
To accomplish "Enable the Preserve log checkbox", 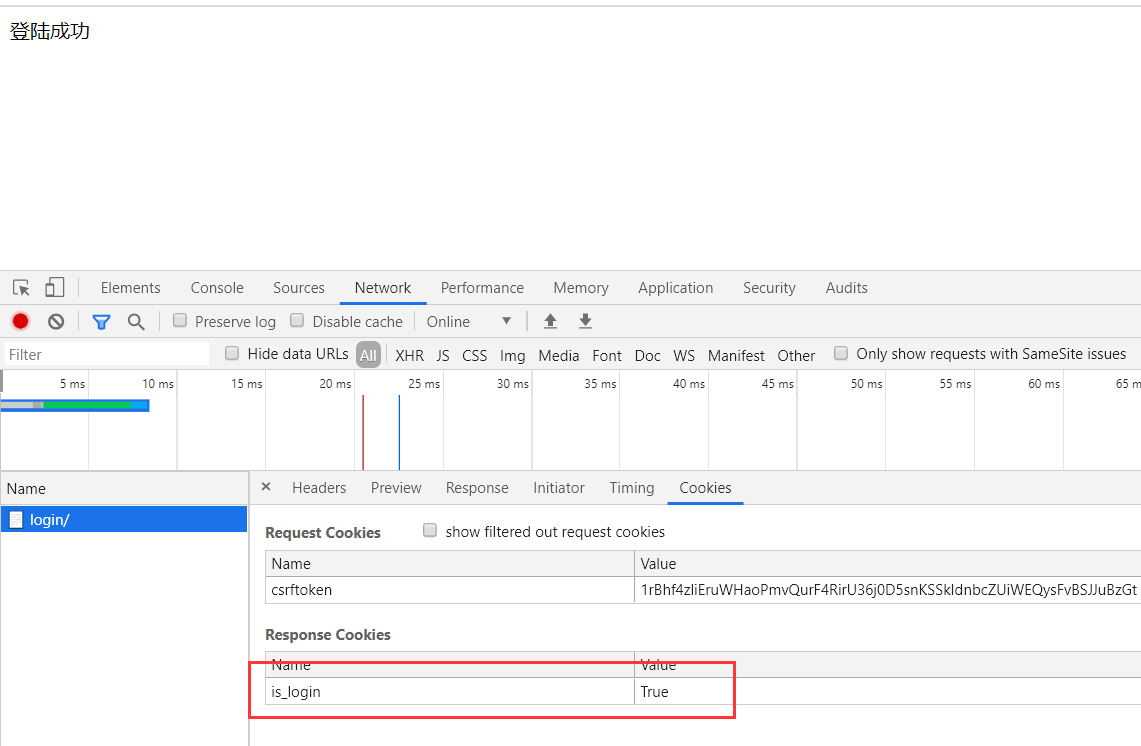I will 180,320.
